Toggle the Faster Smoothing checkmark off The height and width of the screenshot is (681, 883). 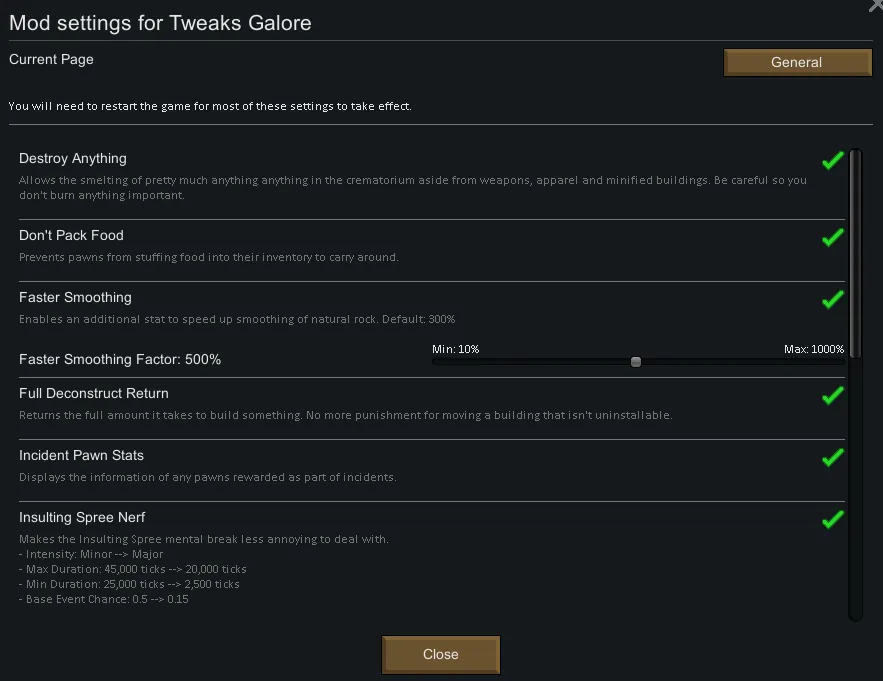[x=832, y=299]
